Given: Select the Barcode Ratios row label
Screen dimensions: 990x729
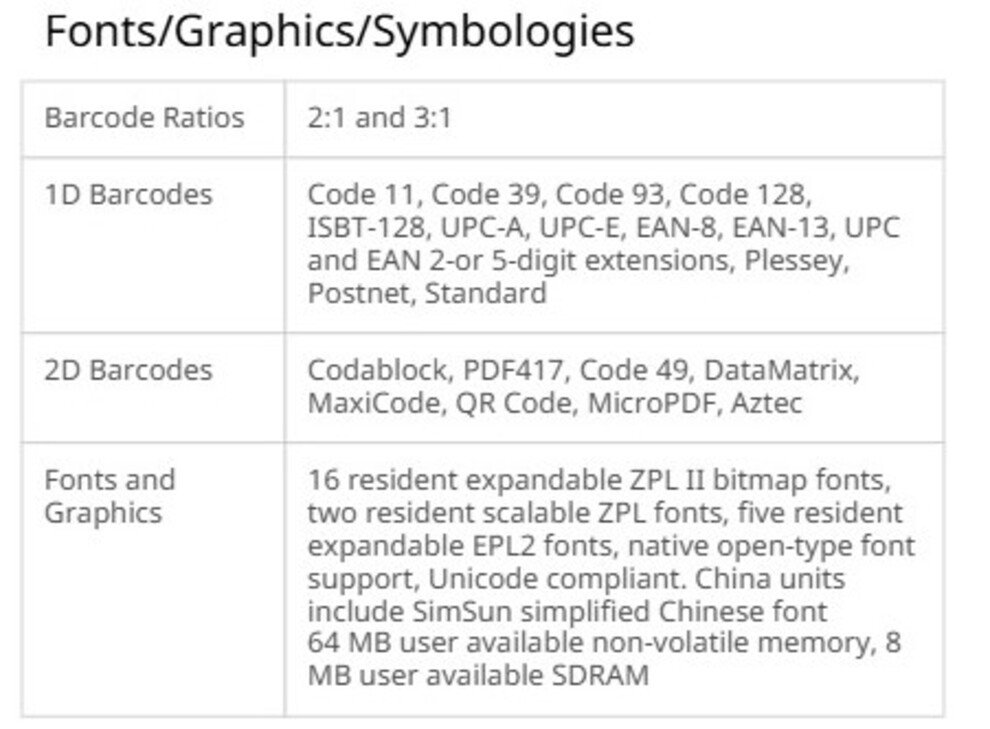Looking at the screenshot, I should 144,118.
